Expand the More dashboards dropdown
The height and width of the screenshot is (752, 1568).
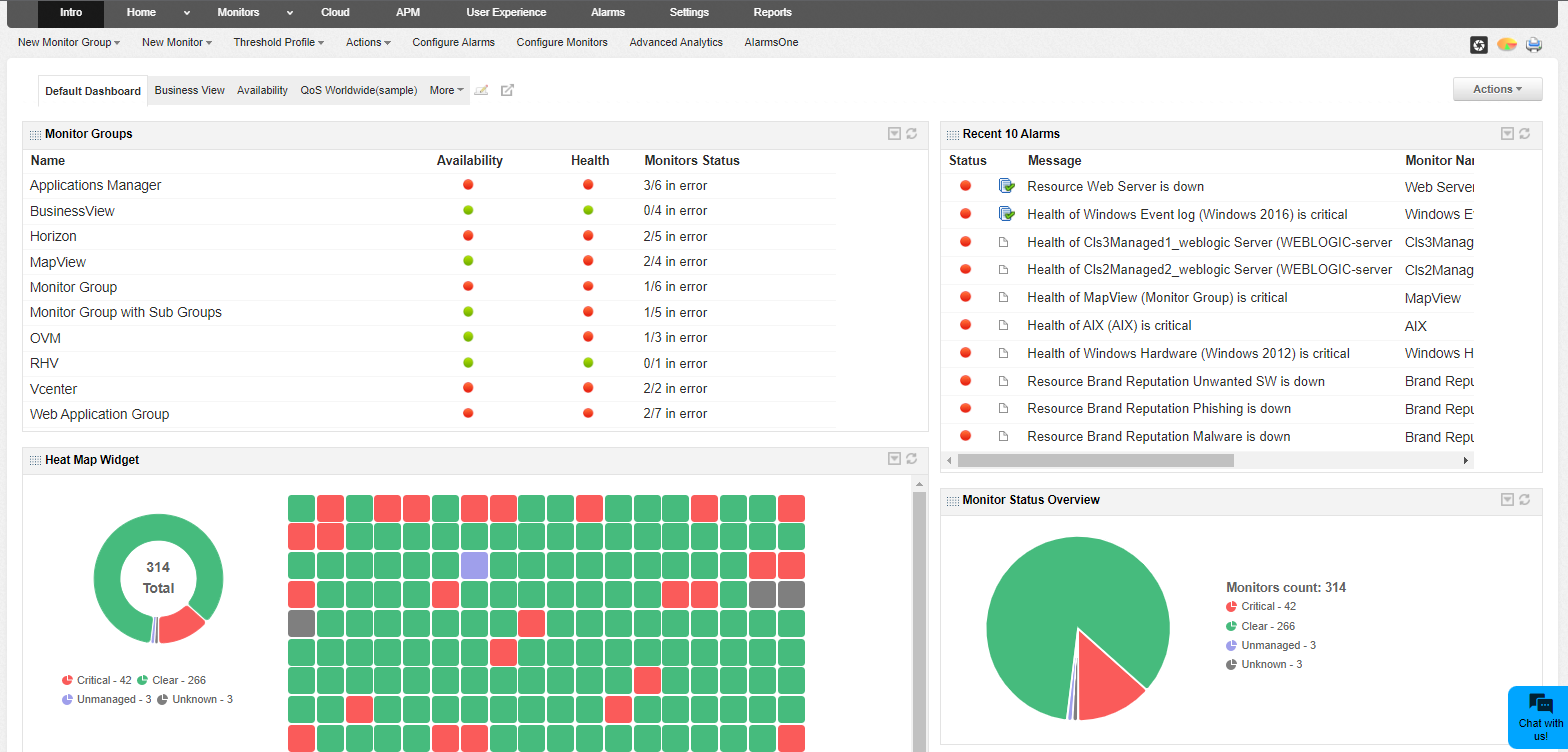point(446,90)
